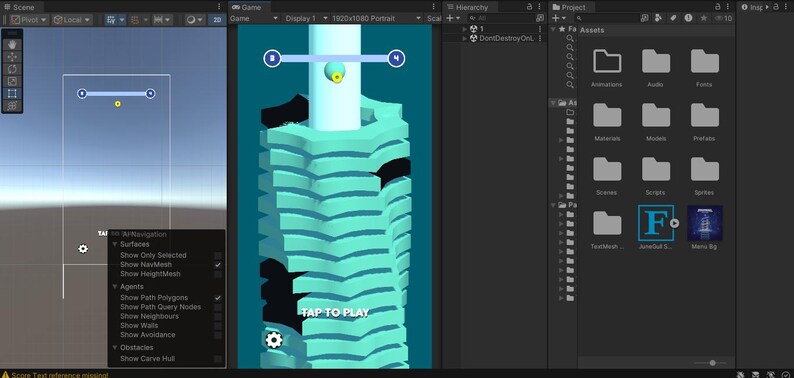This screenshot has width=794, height=378.
Task: Open Project panel more options menu
Action: click(728, 7)
